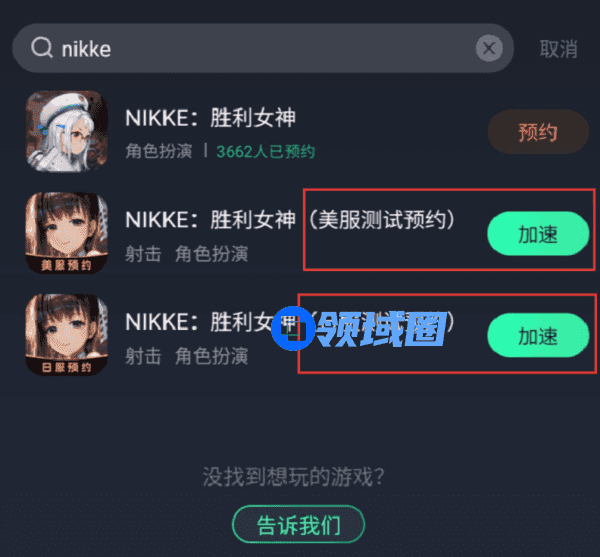This screenshot has height=557, width=600.
Task: Tap 加速 for the 美服测试预约 entry
Action: point(538,233)
